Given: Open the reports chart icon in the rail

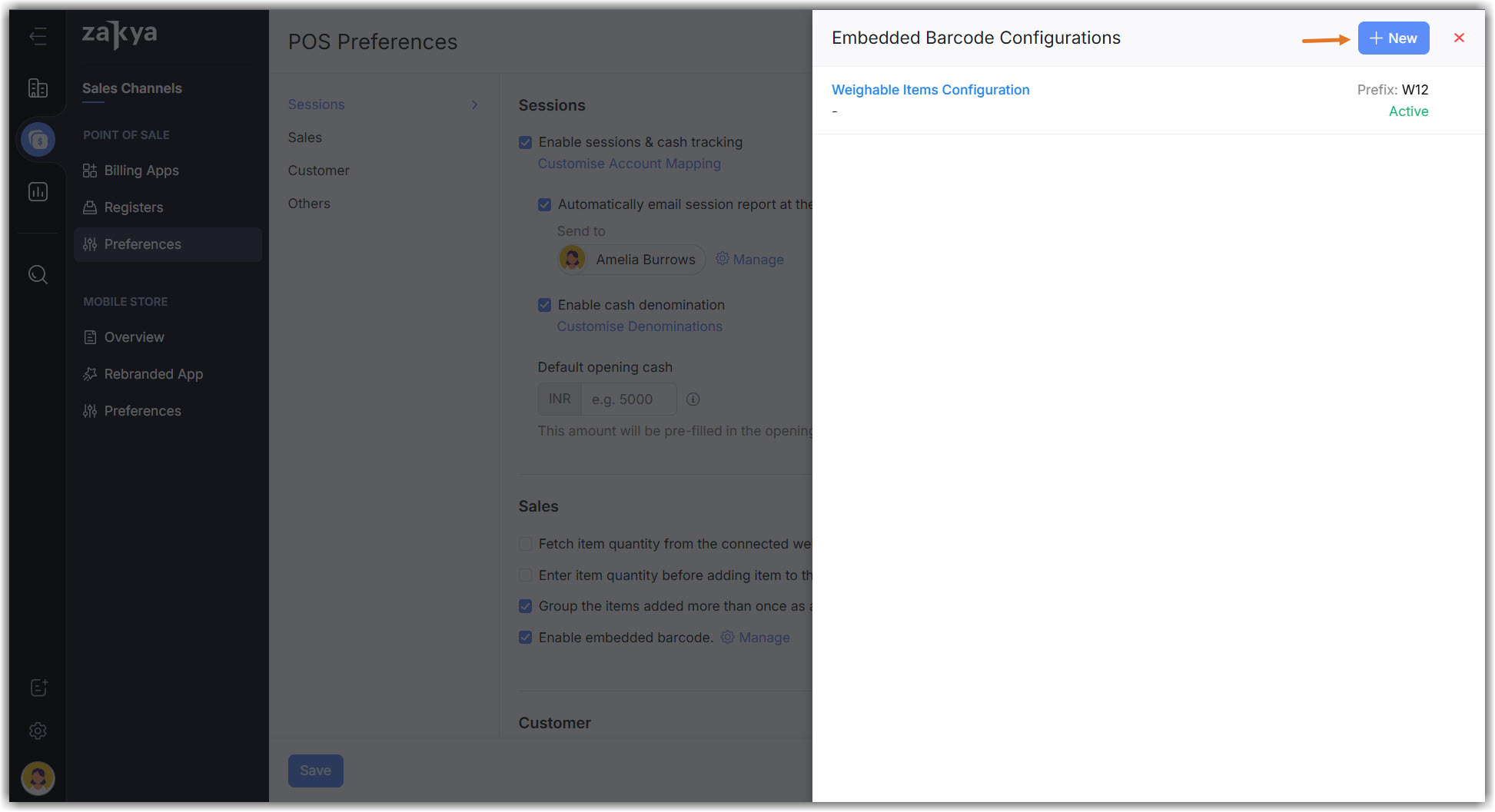Looking at the screenshot, I should pos(38,192).
